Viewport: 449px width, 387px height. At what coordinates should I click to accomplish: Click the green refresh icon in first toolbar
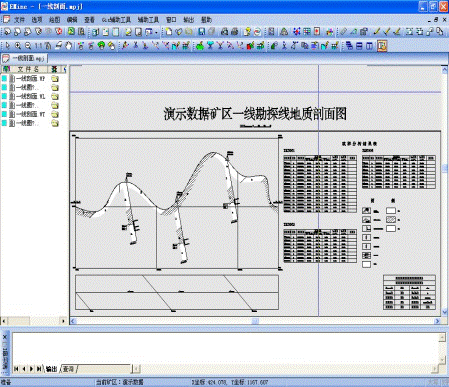pyautogui.click(x=71, y=32)
